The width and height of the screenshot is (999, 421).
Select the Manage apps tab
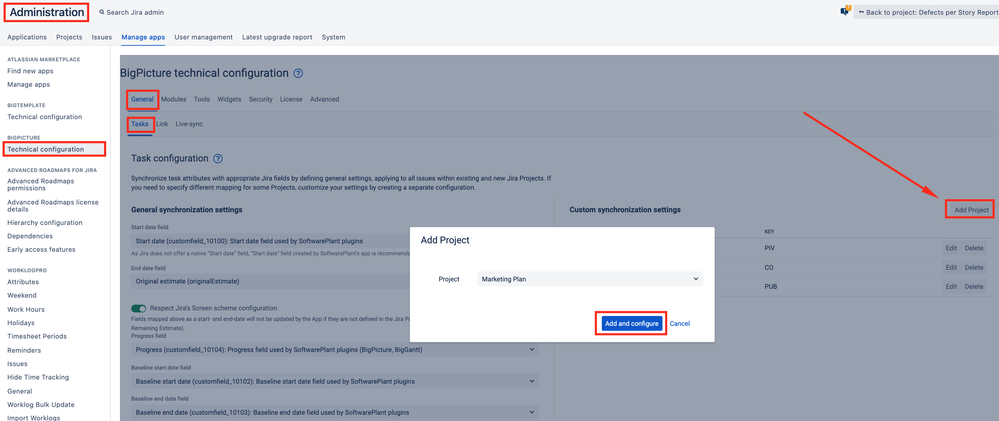[x=143, y=37]
